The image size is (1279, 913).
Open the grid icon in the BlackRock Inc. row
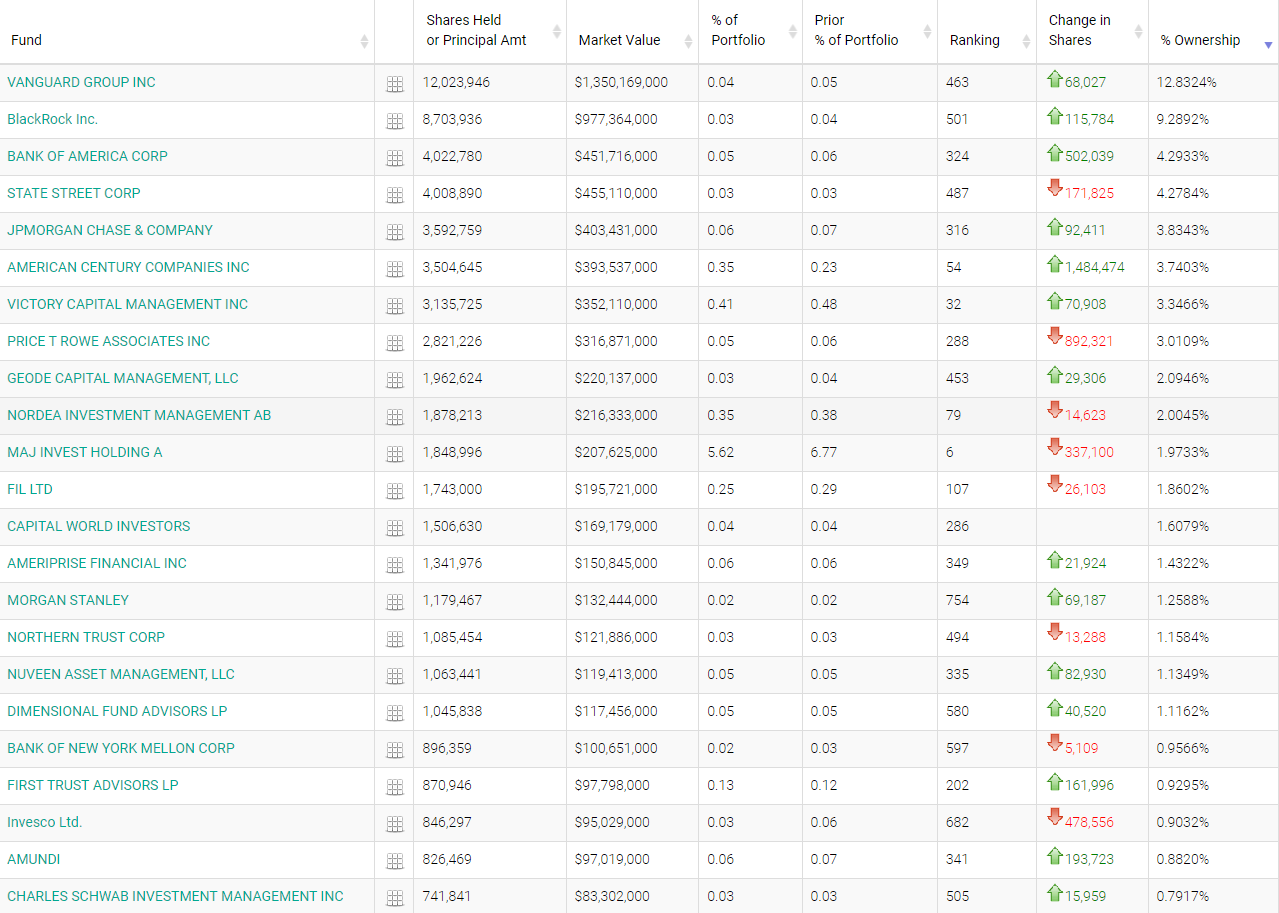point(395,121)
